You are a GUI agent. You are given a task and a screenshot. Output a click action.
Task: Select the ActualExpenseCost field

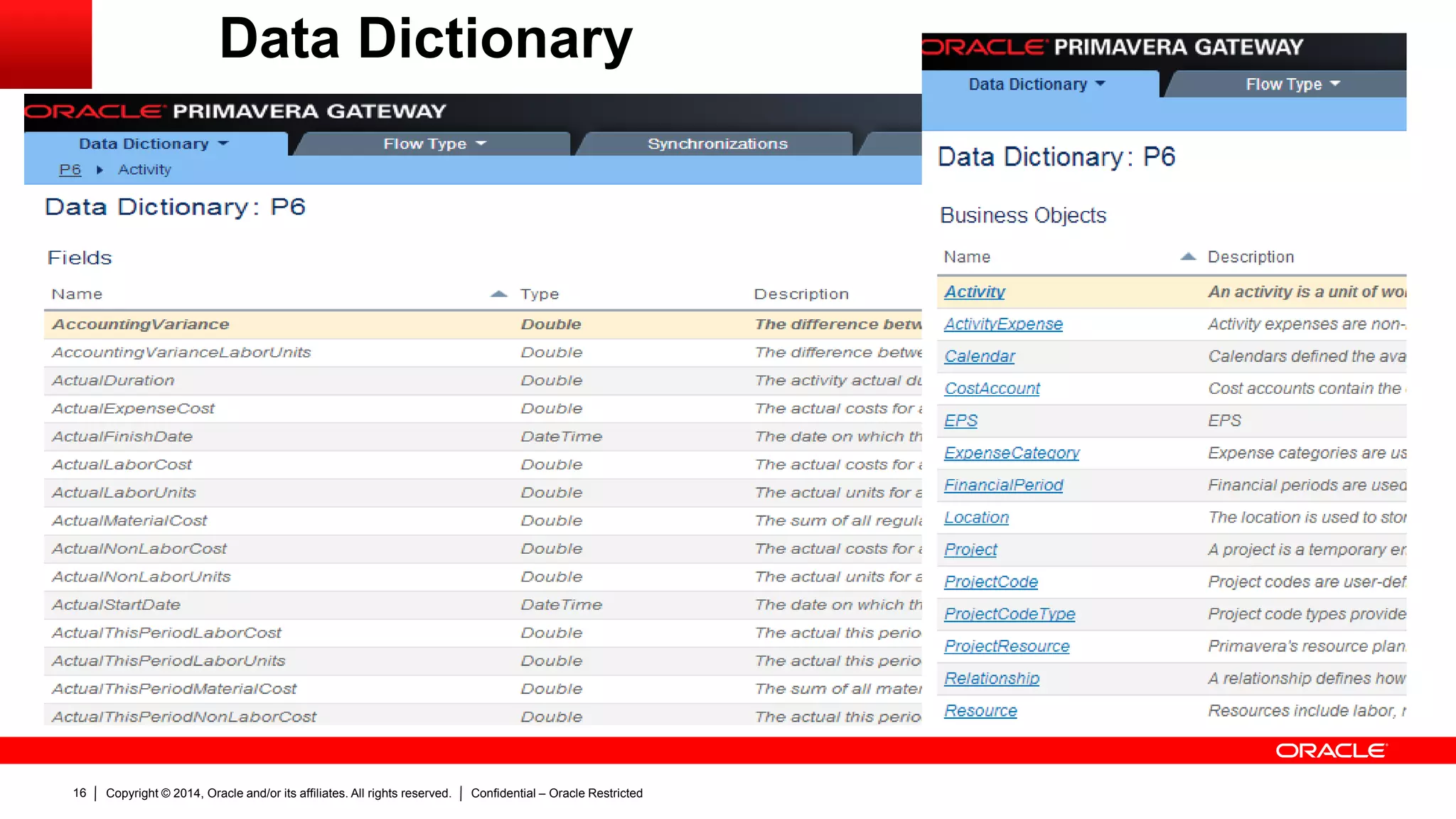(x=133, y=409)
